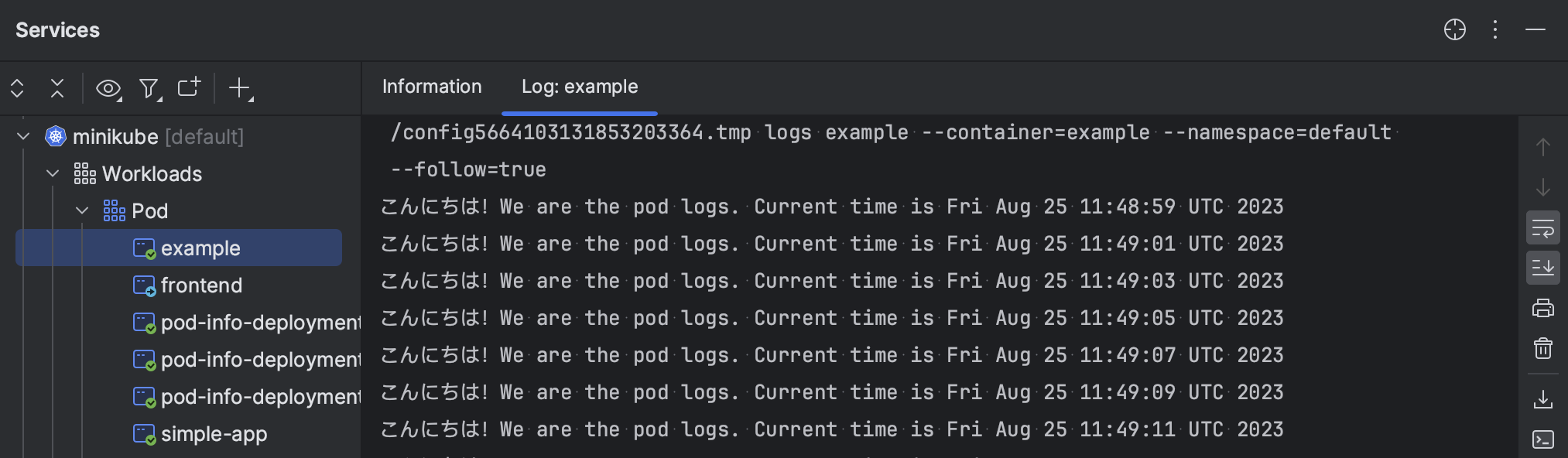Toggle soft-wrap for the log output

pos(1543,227)
